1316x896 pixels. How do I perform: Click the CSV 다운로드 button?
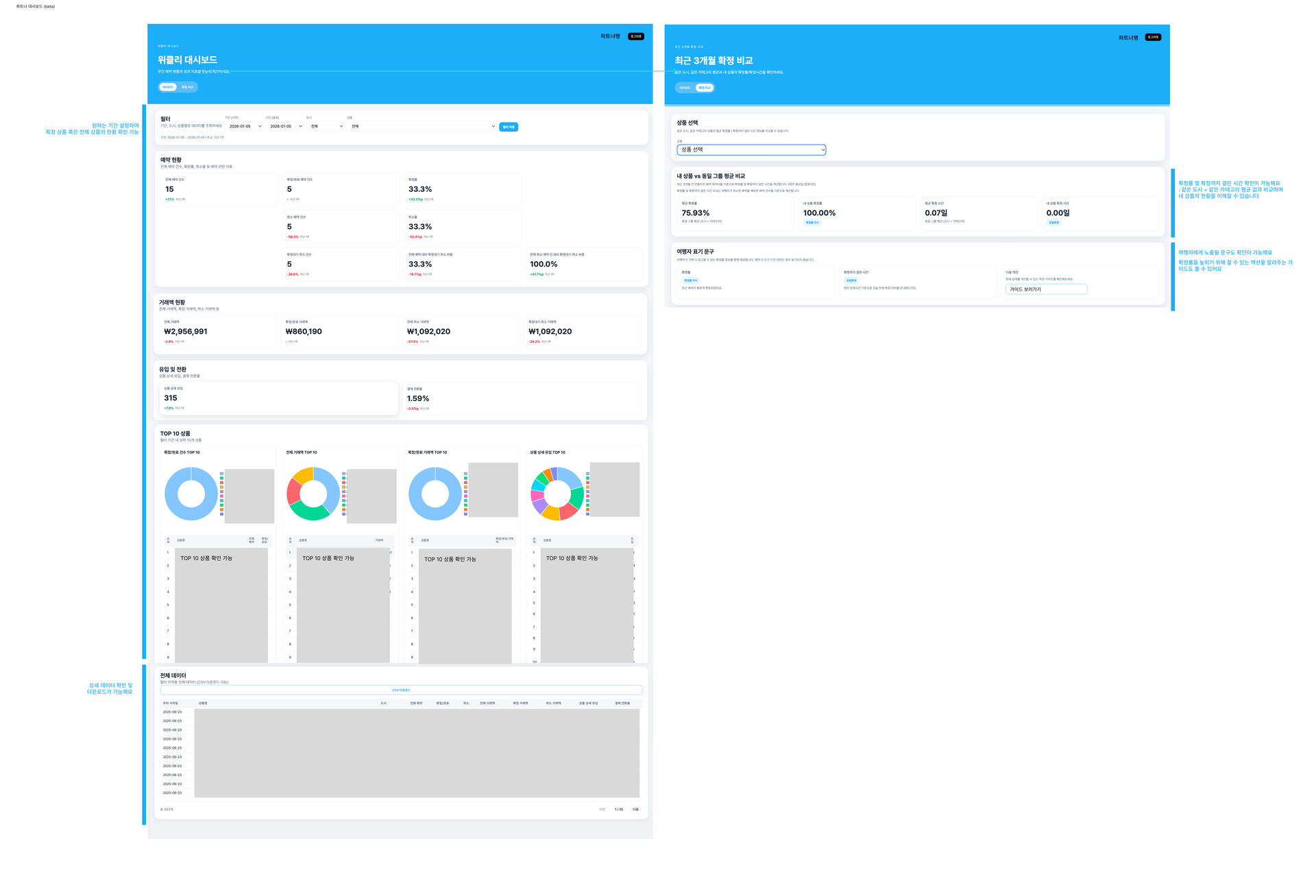(x=401, y=690)
